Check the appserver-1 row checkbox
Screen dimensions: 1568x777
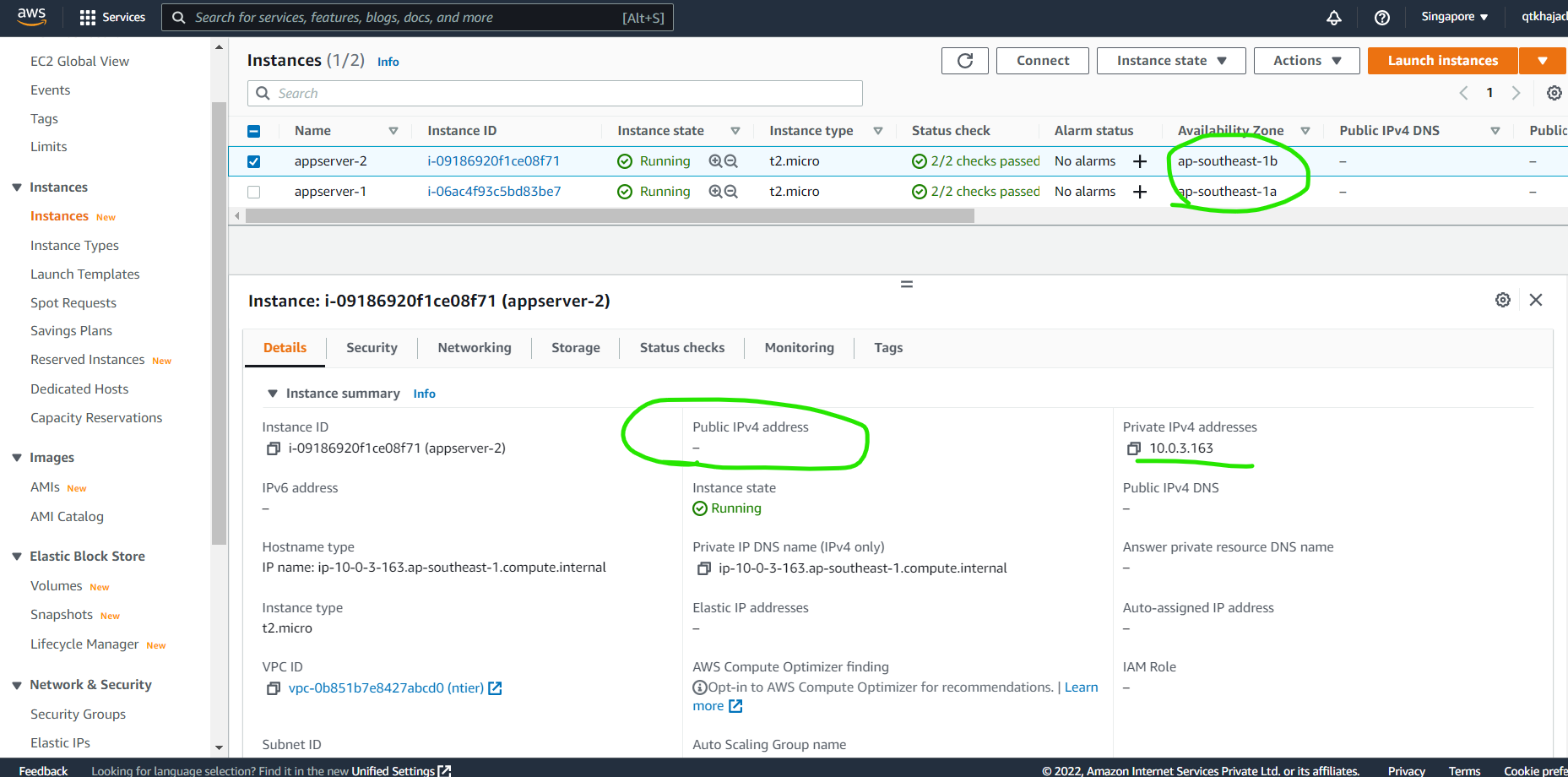point(254,192)
